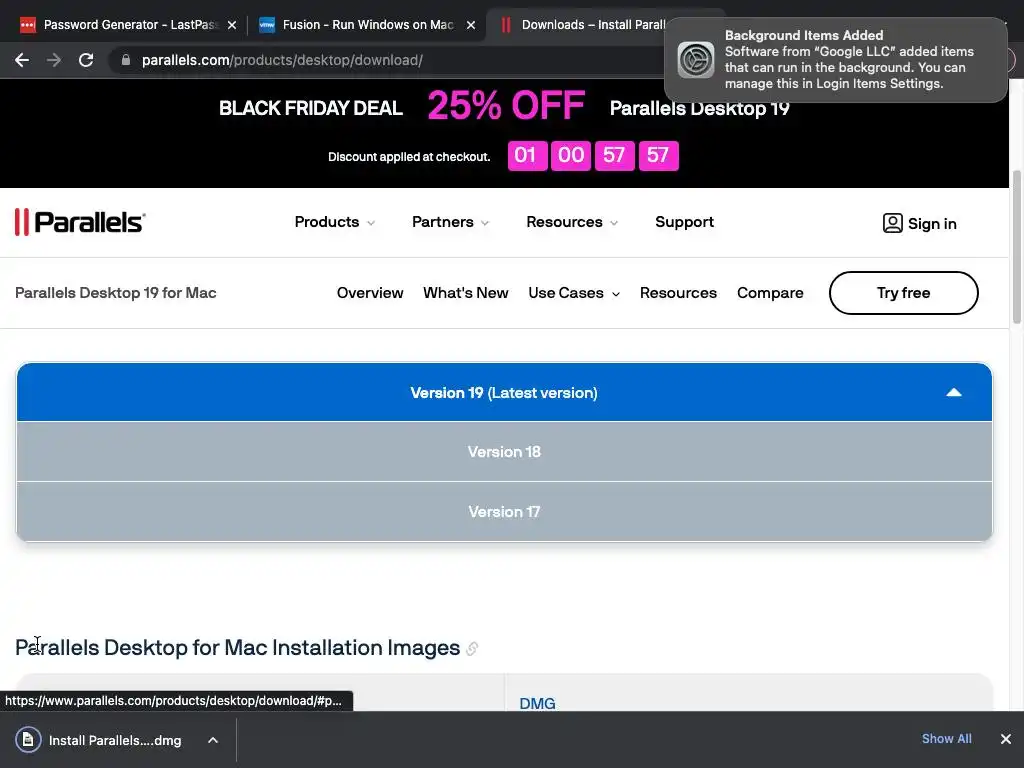Click the 25% OFF Black Friday banner
Screen dimensions: 1024x768
coord(506,105)
